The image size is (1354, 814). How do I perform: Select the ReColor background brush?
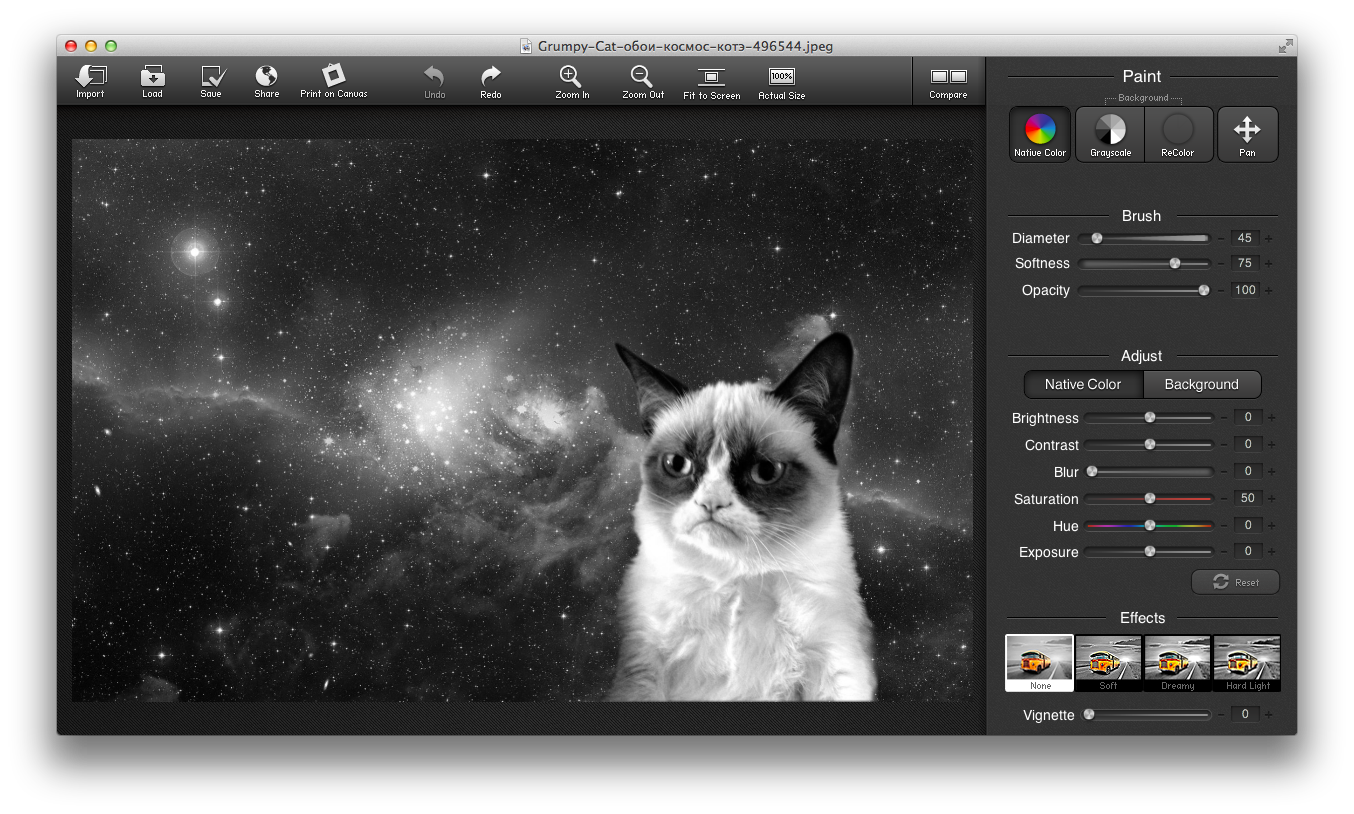click(x=1178, y=134)
